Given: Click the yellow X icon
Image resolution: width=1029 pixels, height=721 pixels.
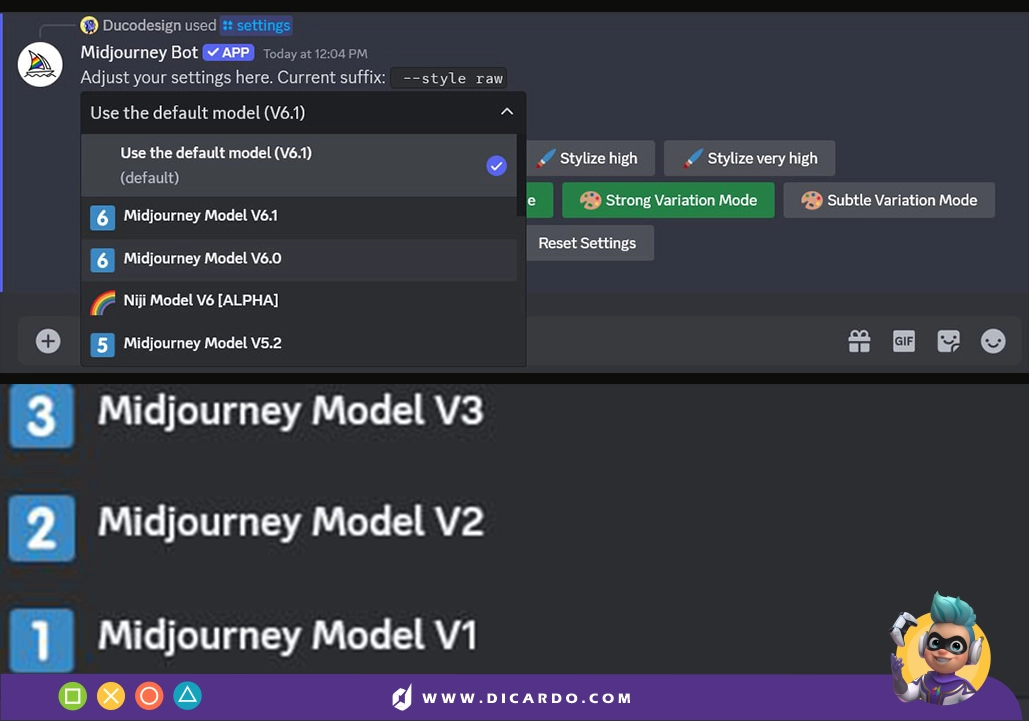Looking at the screenshot, I should pos(111,696).
